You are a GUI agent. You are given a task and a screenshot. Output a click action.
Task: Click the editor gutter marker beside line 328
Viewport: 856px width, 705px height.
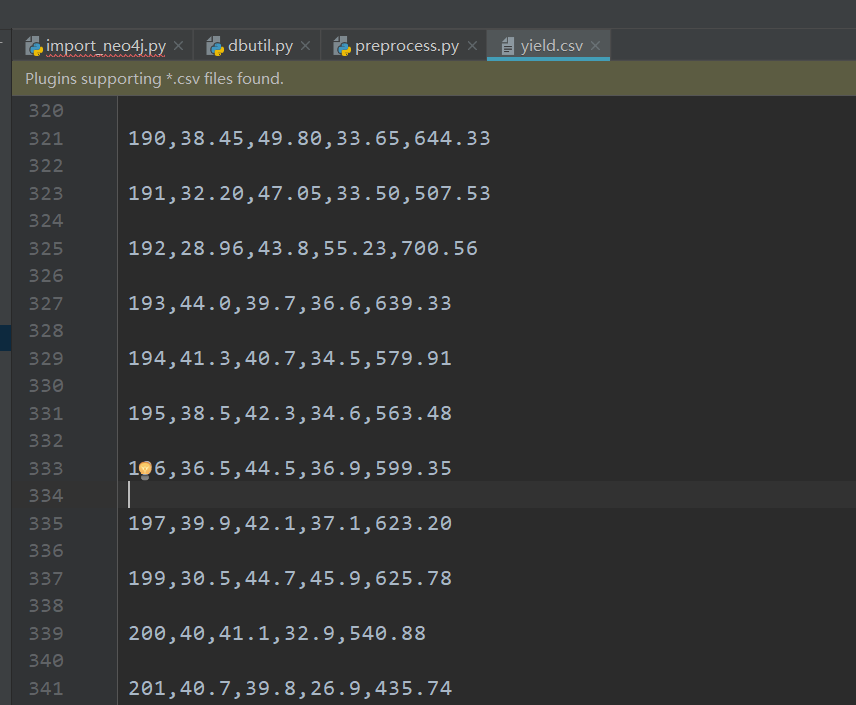[x=6, y=337]
